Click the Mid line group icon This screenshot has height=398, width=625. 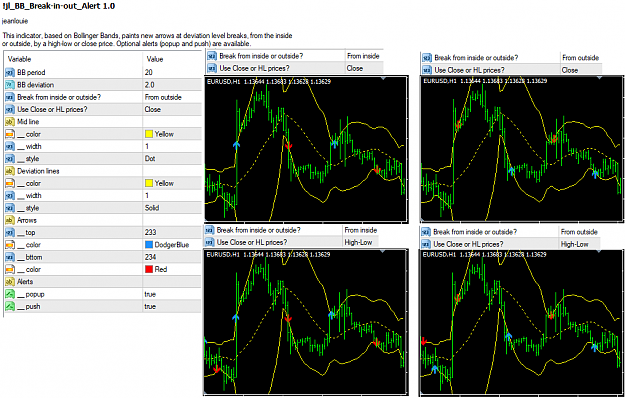pos(10,122)
